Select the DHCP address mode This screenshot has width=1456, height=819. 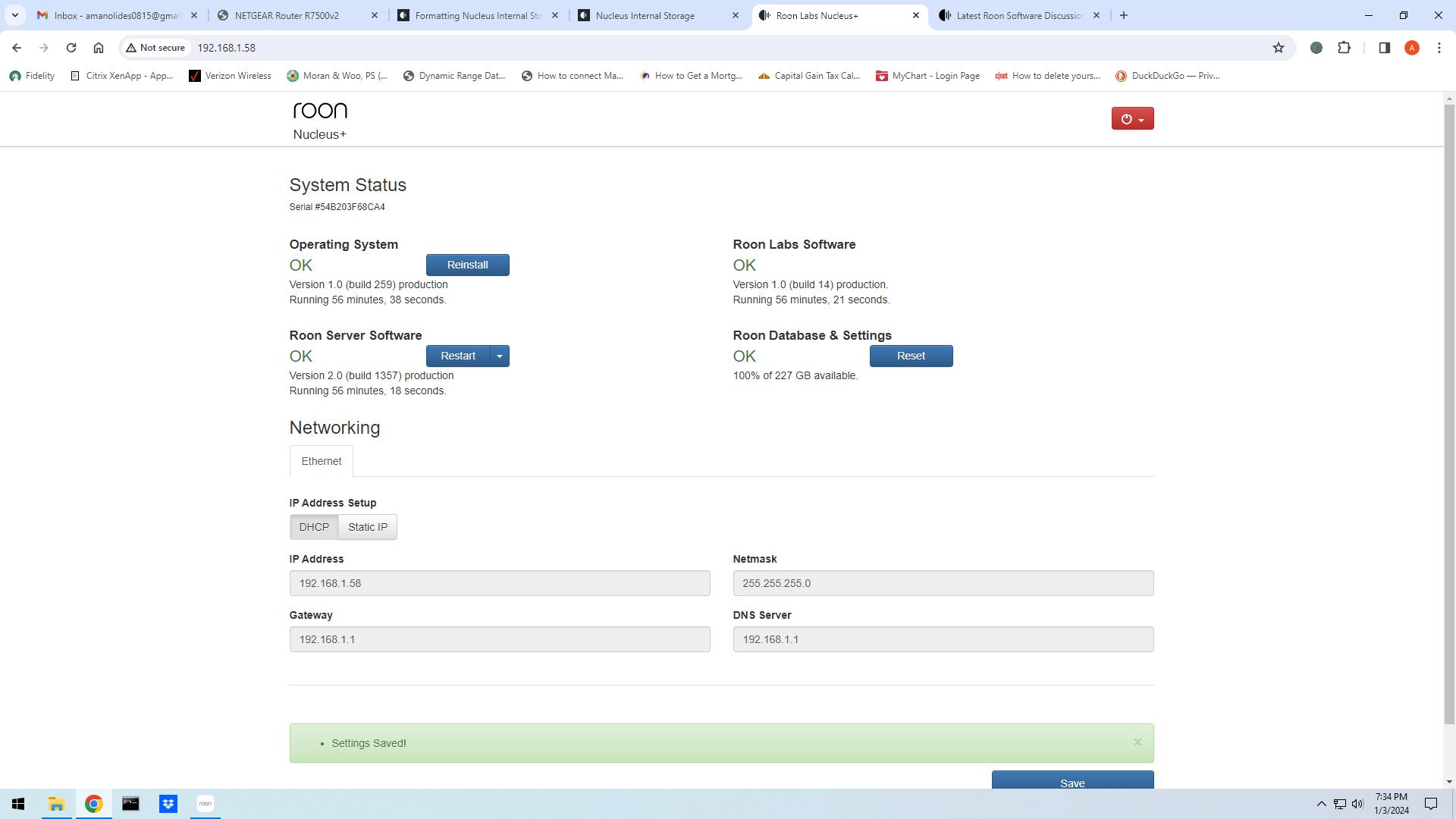[x=314, y=527]
